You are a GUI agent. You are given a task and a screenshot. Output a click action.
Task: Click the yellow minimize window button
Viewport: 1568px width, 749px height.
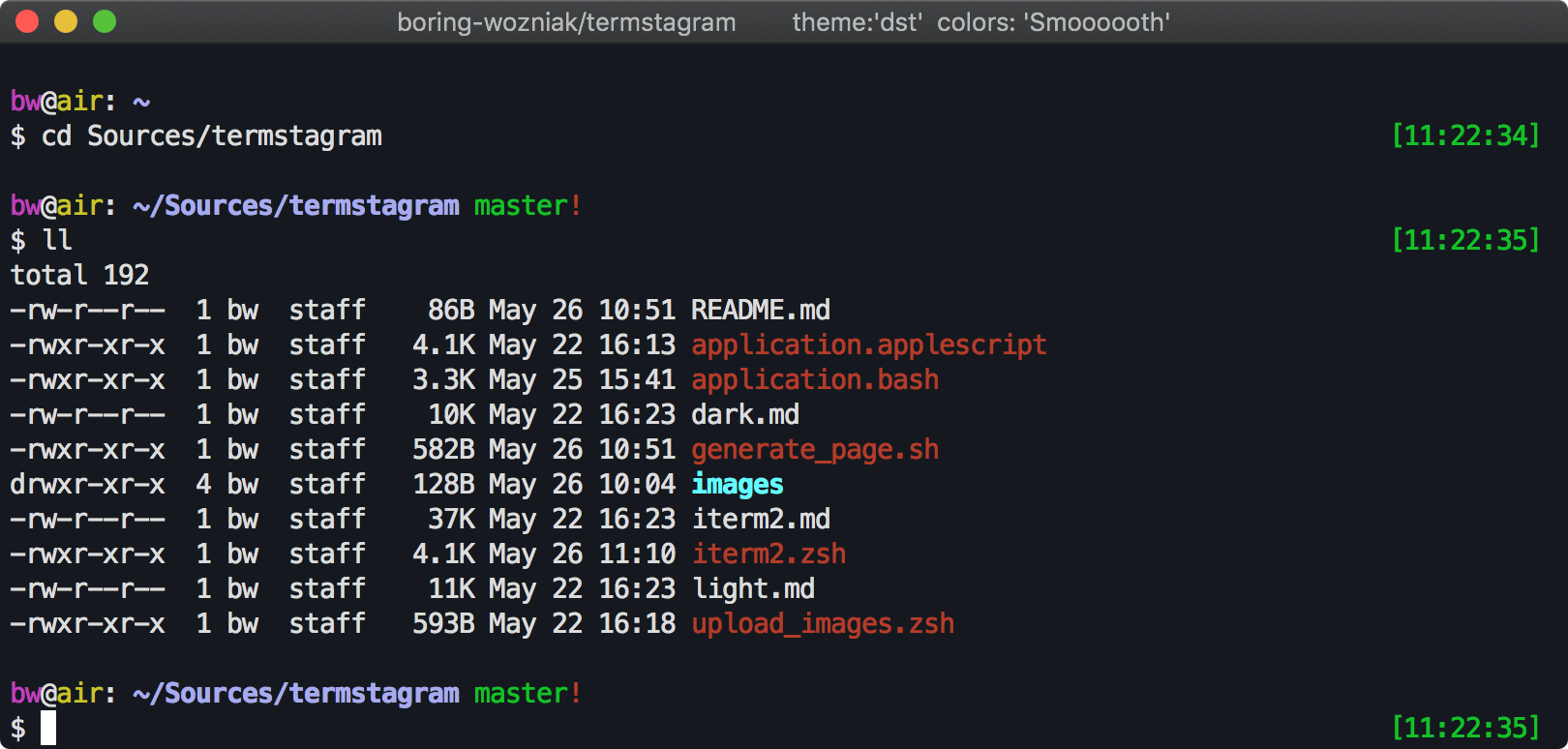tap(66, 21)
